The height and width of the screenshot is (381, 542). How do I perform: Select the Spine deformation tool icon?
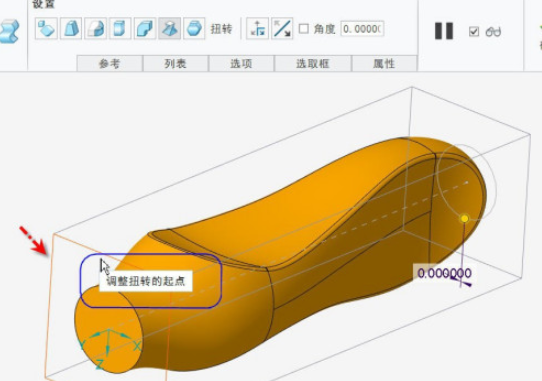click(95, 28)
